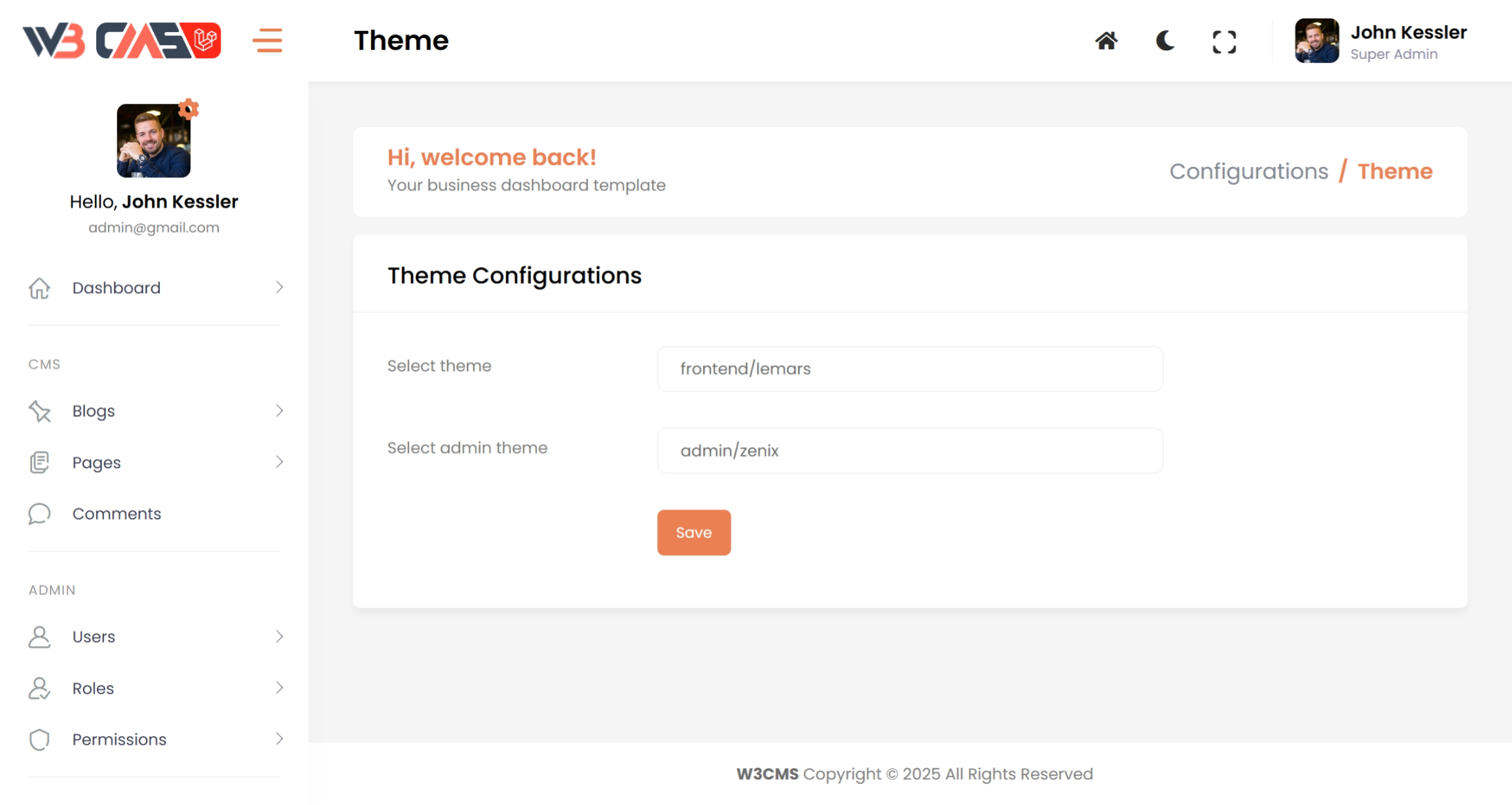Click the gear icon on sidebar profile photo
This screenshot has width=1512, height=805.
[189, 109]
